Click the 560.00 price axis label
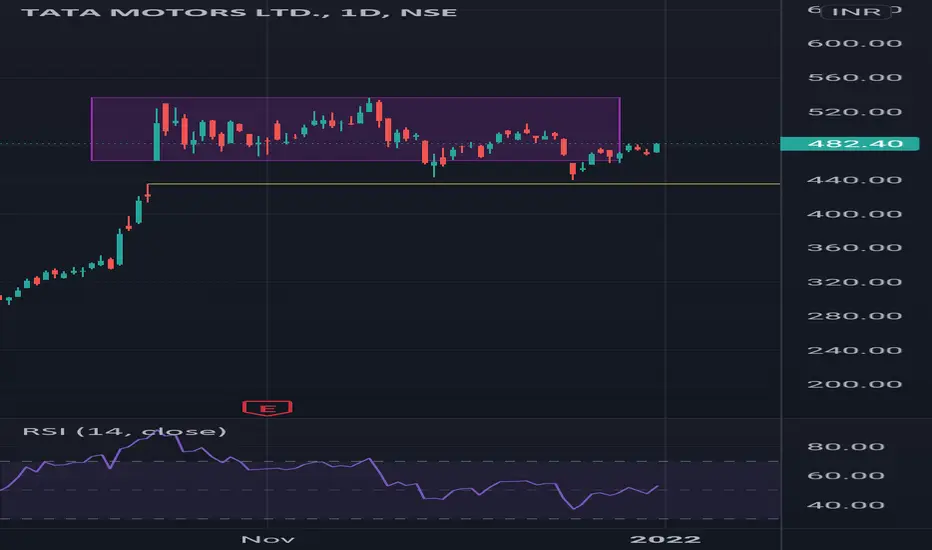 [x=854, y=77]
